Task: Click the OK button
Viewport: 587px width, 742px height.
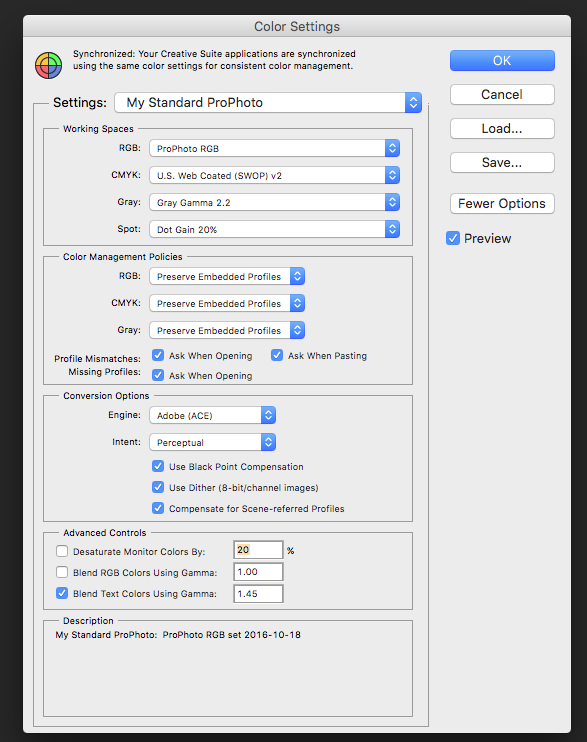Action: (x=502, y=61)
